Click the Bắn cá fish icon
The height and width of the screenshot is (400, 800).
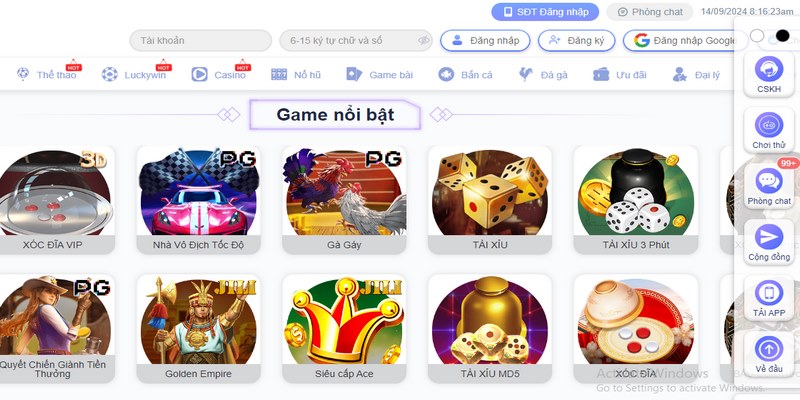446,74
